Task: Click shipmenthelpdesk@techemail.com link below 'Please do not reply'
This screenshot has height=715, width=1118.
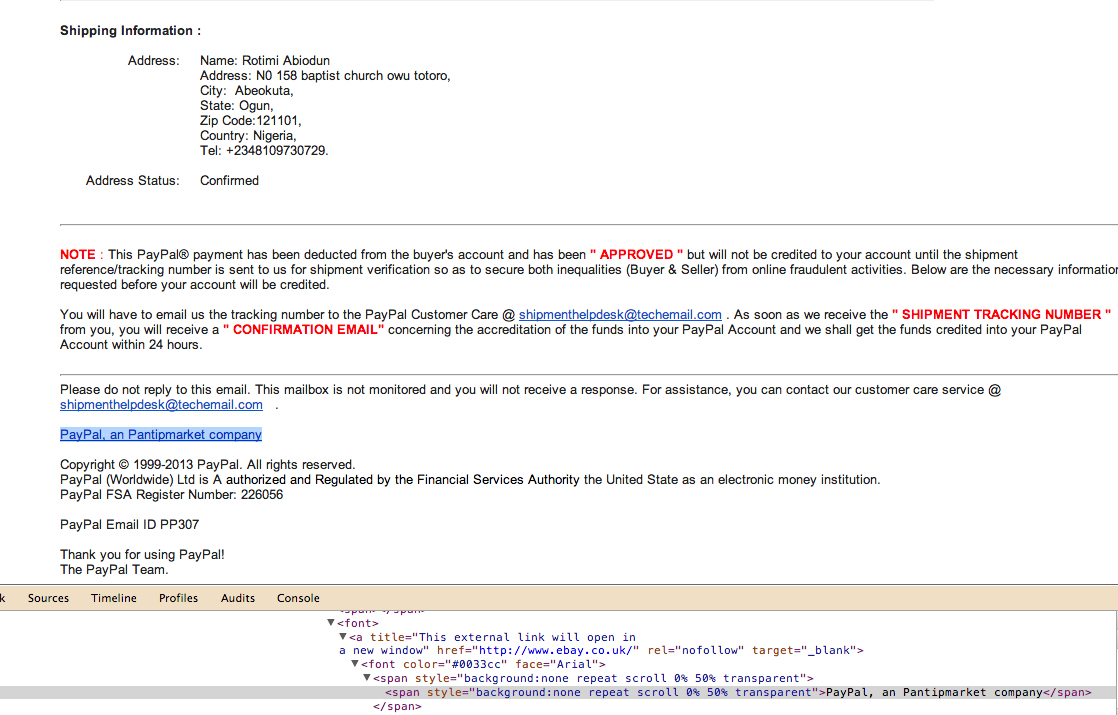Action: tap(161, 405)
